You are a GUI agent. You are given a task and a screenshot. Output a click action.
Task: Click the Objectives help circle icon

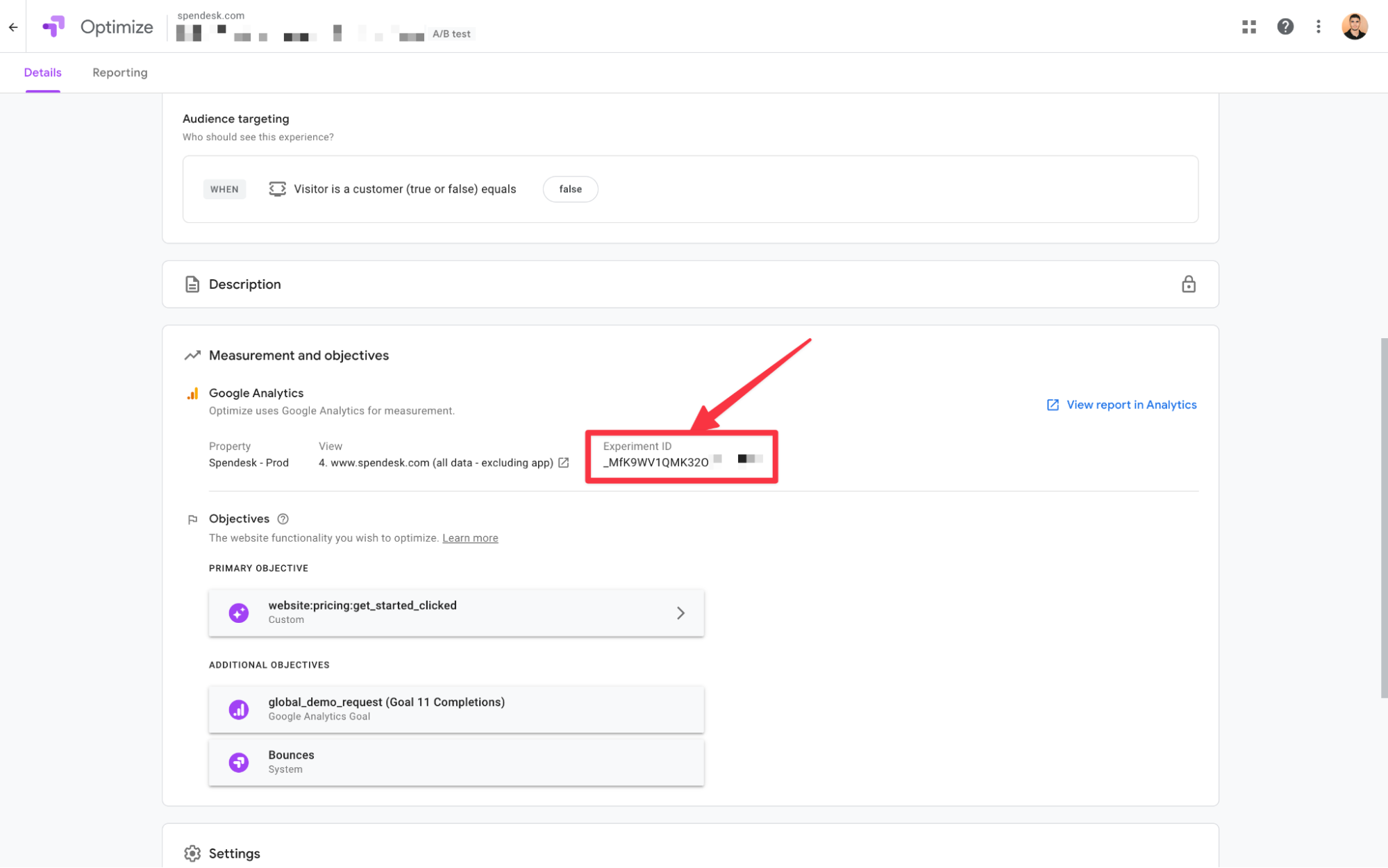(283, 519)
